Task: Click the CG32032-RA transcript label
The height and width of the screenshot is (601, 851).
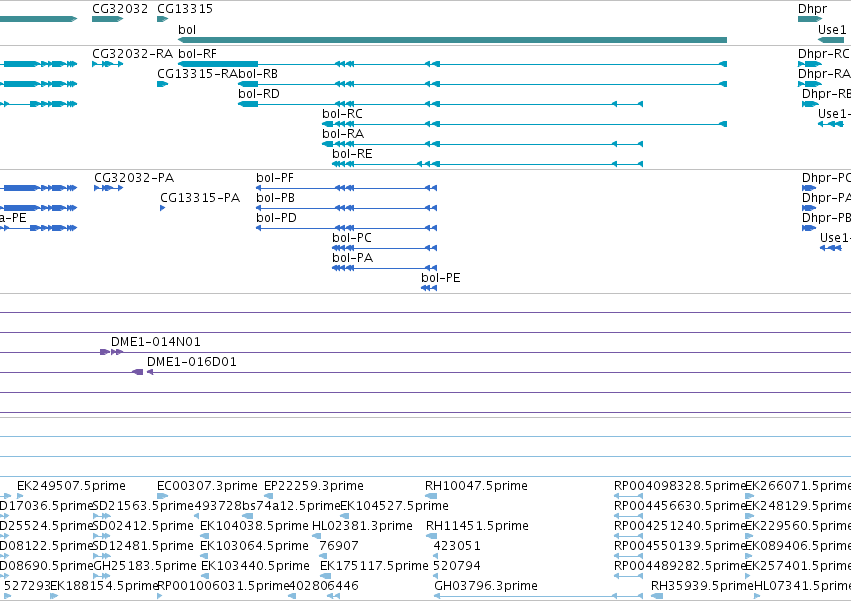Action: (x=132, y=54)
